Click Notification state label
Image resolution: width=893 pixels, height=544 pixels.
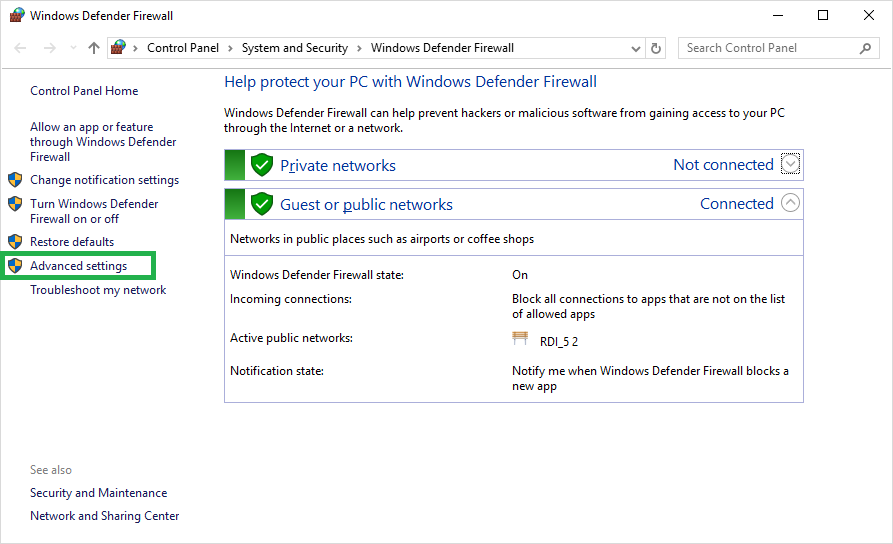(277, 371)
